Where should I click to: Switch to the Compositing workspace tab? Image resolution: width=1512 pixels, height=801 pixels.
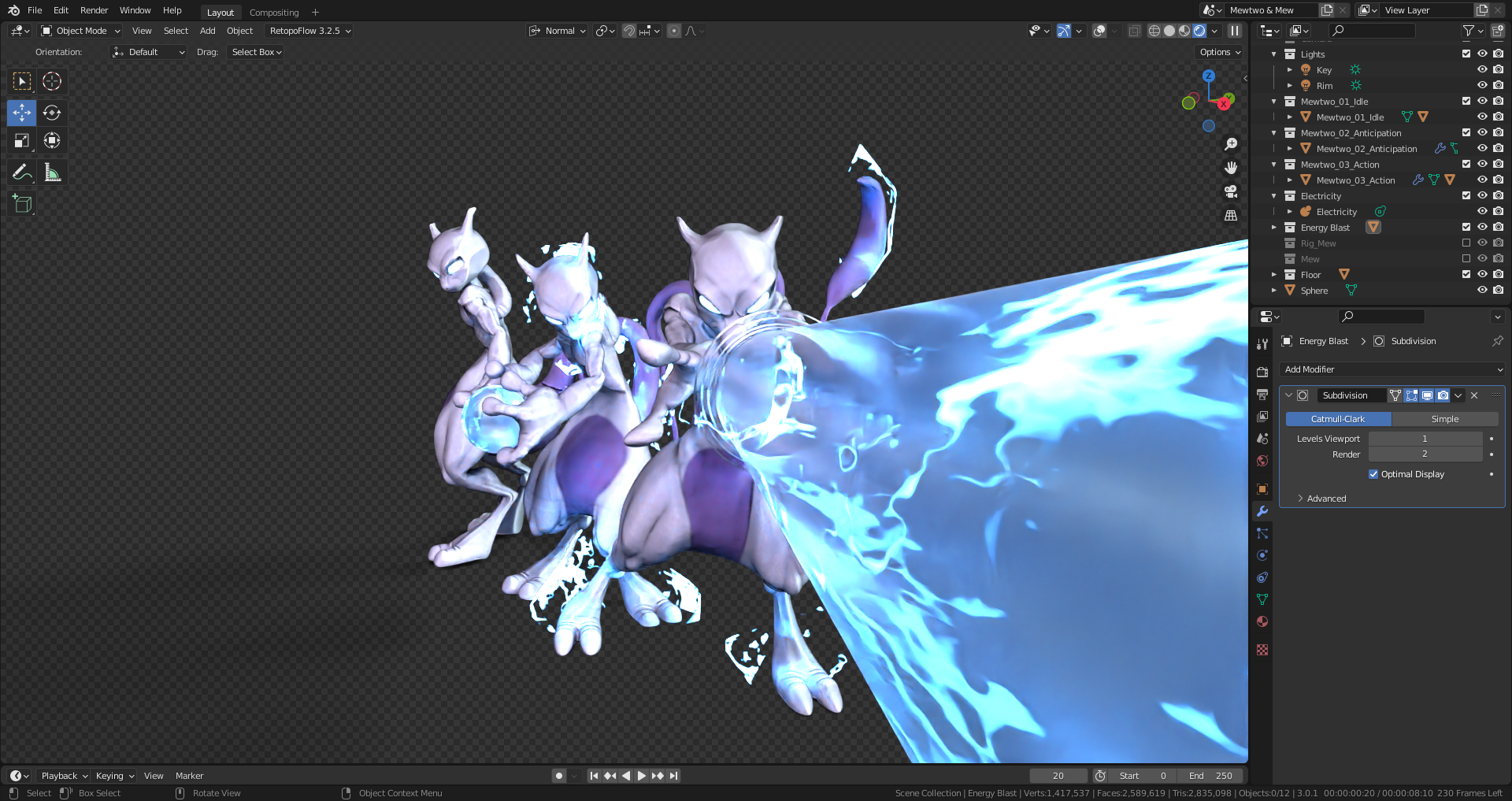coord(274,13)
